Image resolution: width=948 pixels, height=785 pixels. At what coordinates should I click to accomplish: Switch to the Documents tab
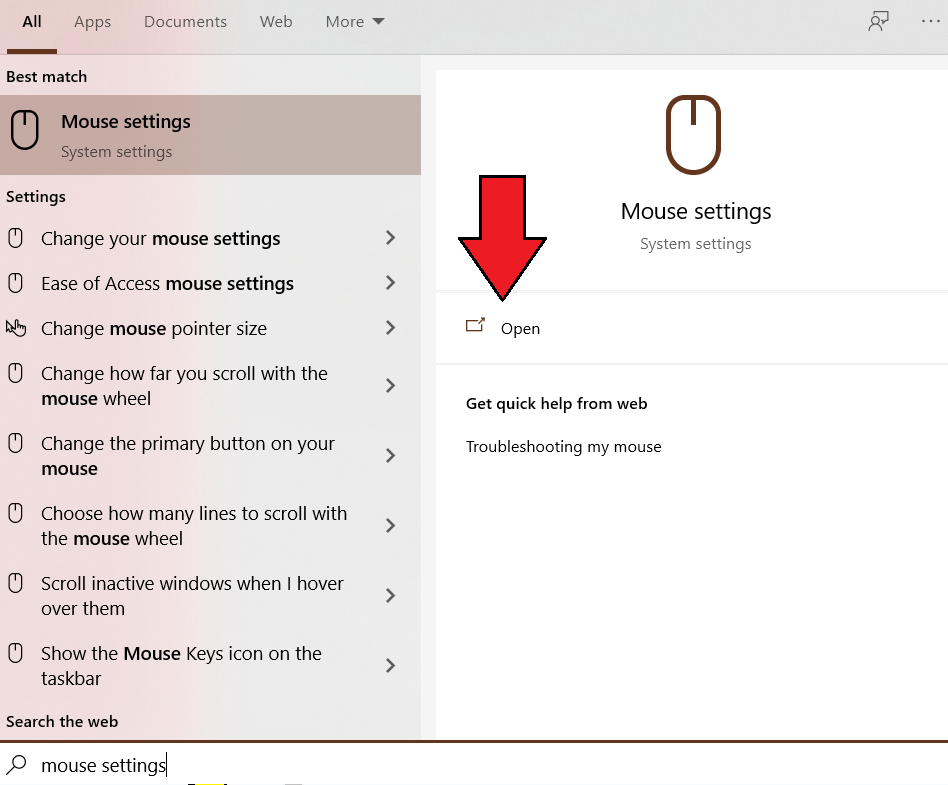[185, 22]
